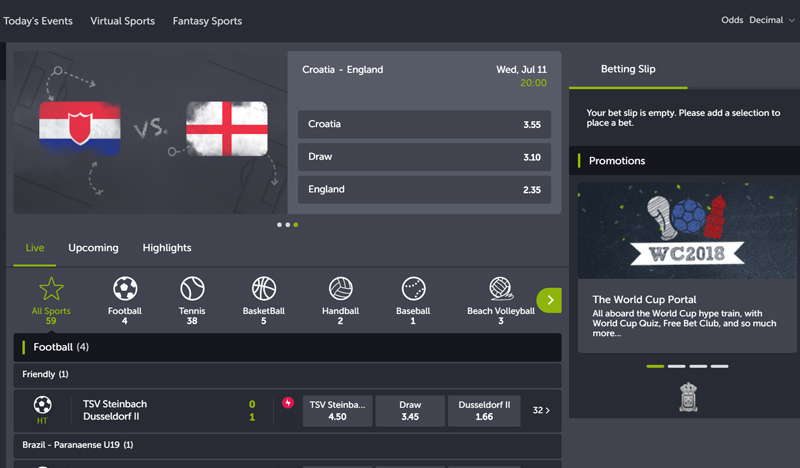This screenshot has width=800, height=468.
Task: Pick the Tennis sport icon
Action: (x=192, y=290)
